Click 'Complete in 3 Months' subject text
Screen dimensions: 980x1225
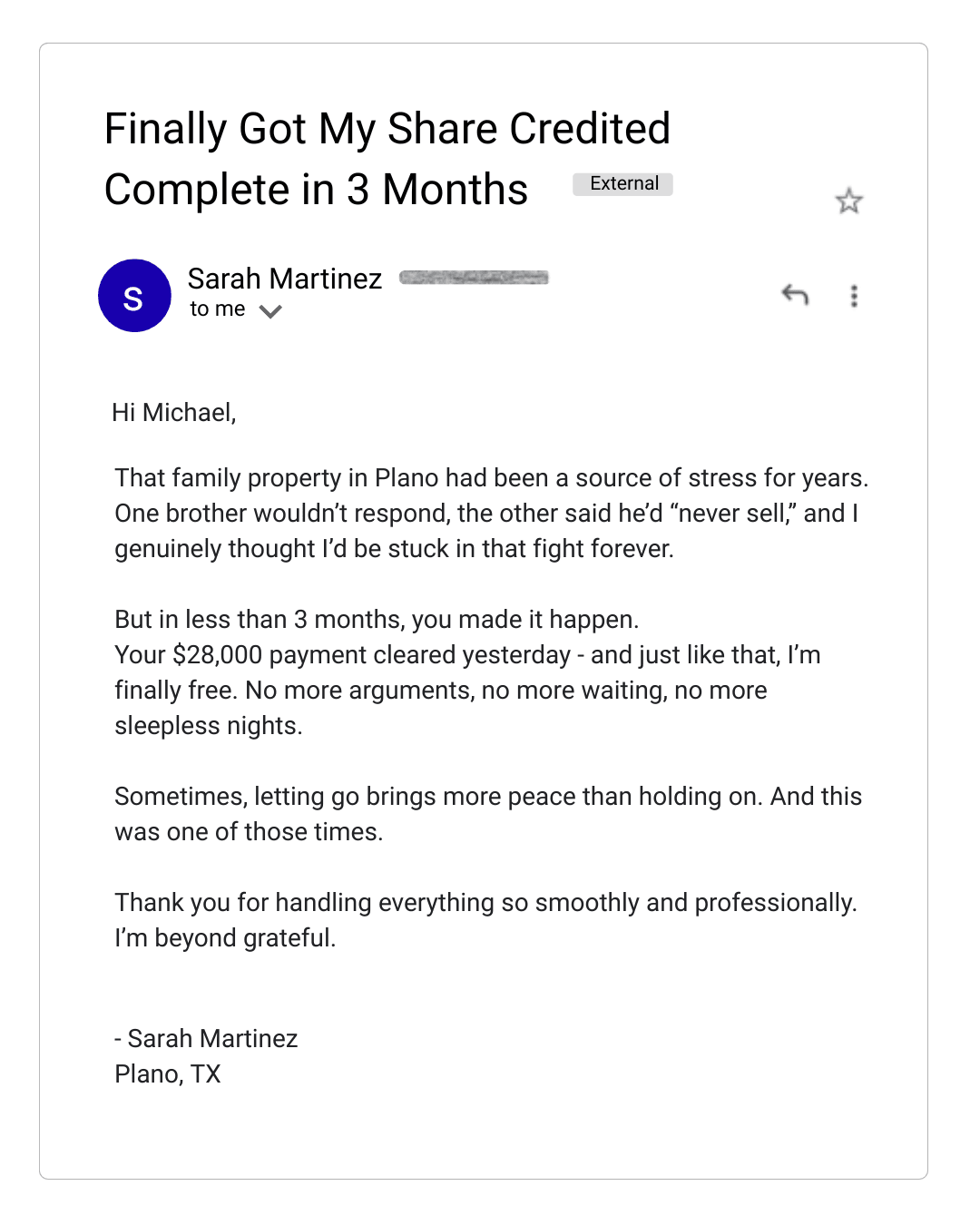point(316,190)
